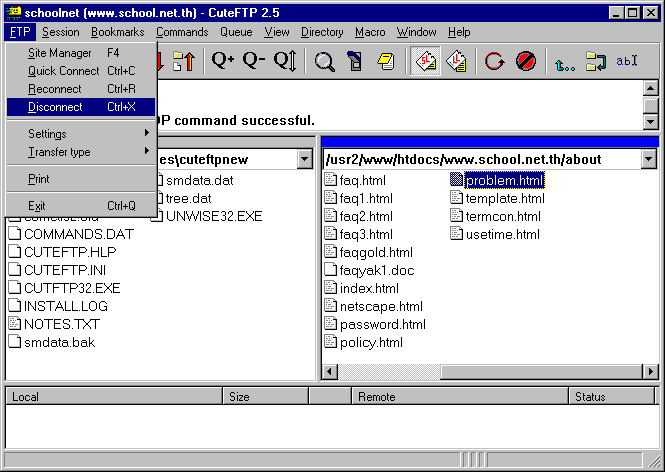Screen dimensions: 665x472
Task: Click the yellow notepad edit icon
Action: coord(386,61)
